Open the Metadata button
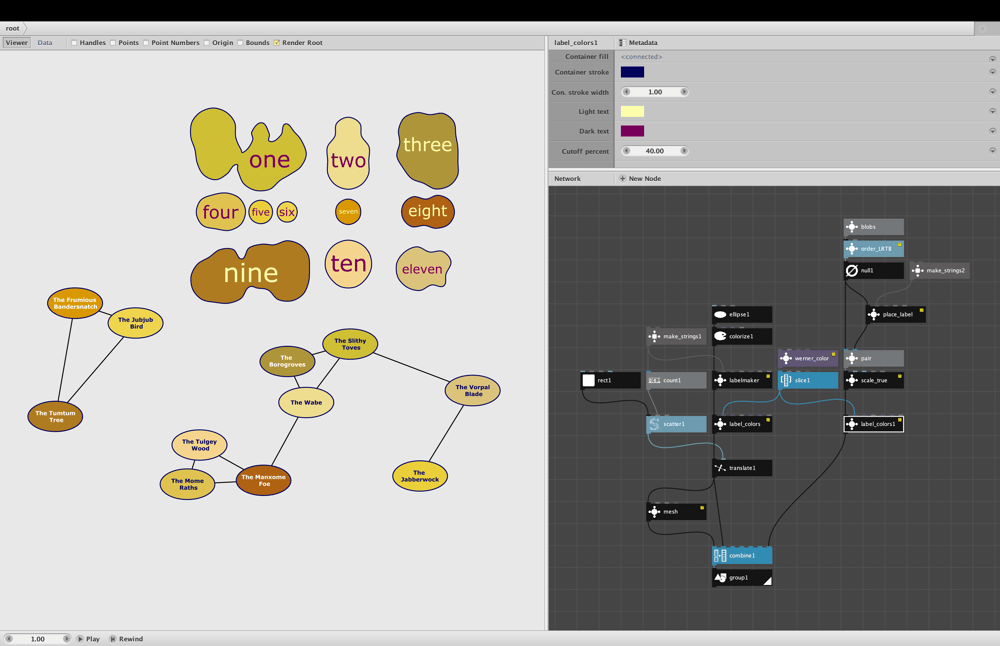This screenshot has width=1000, height=646. coord(638,43)
